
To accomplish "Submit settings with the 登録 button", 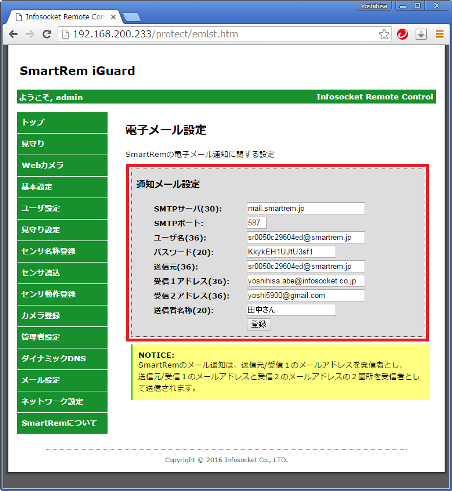I will 259,324.
